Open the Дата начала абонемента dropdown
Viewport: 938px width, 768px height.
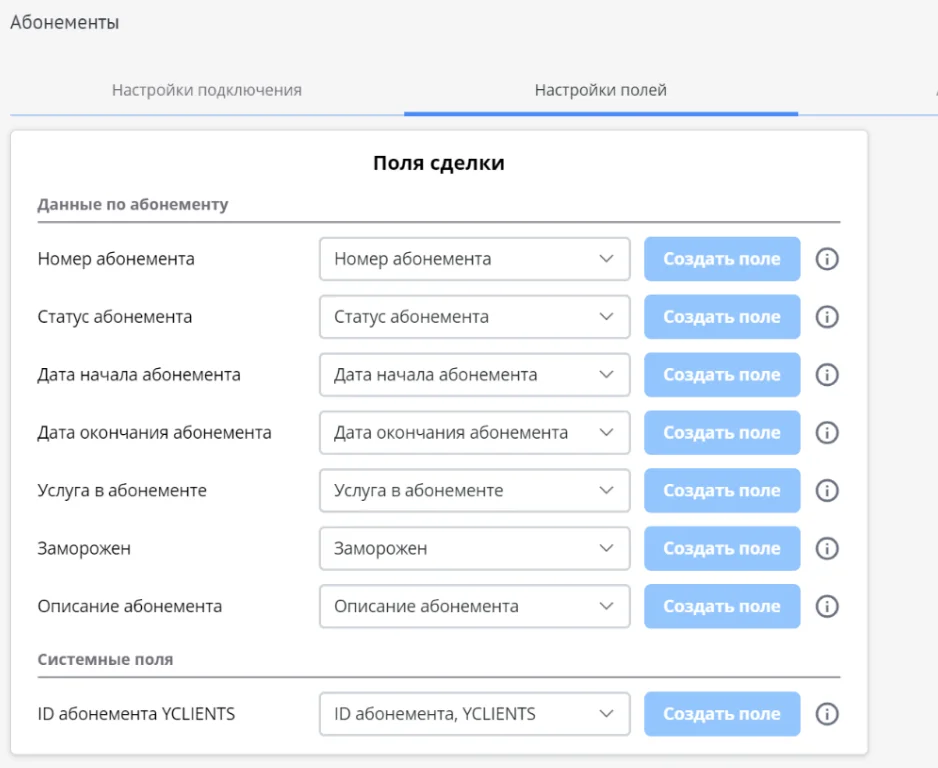(474, 375)
